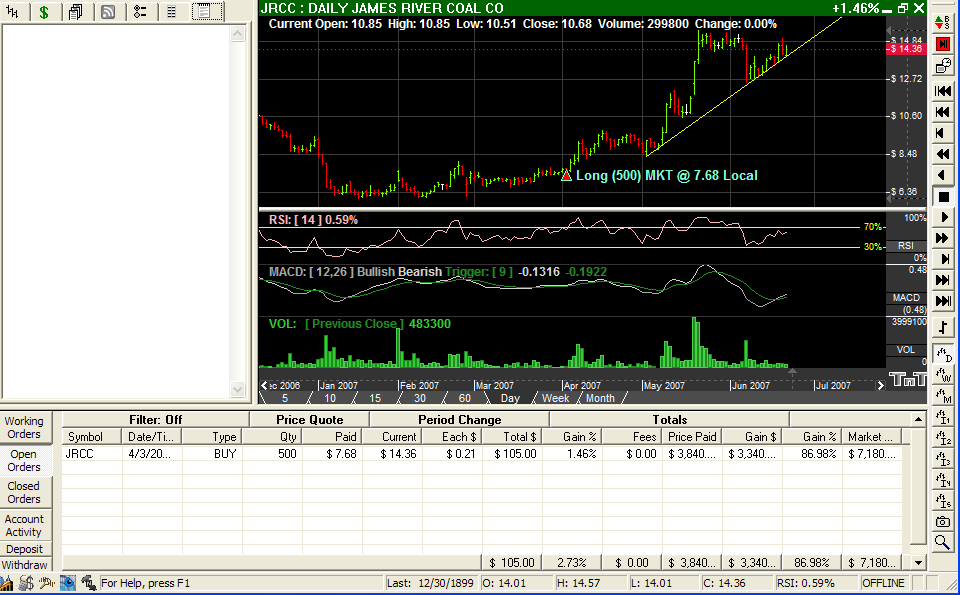The image size is (960, 595).
Task: Step forward one bar
Action: 943,259
